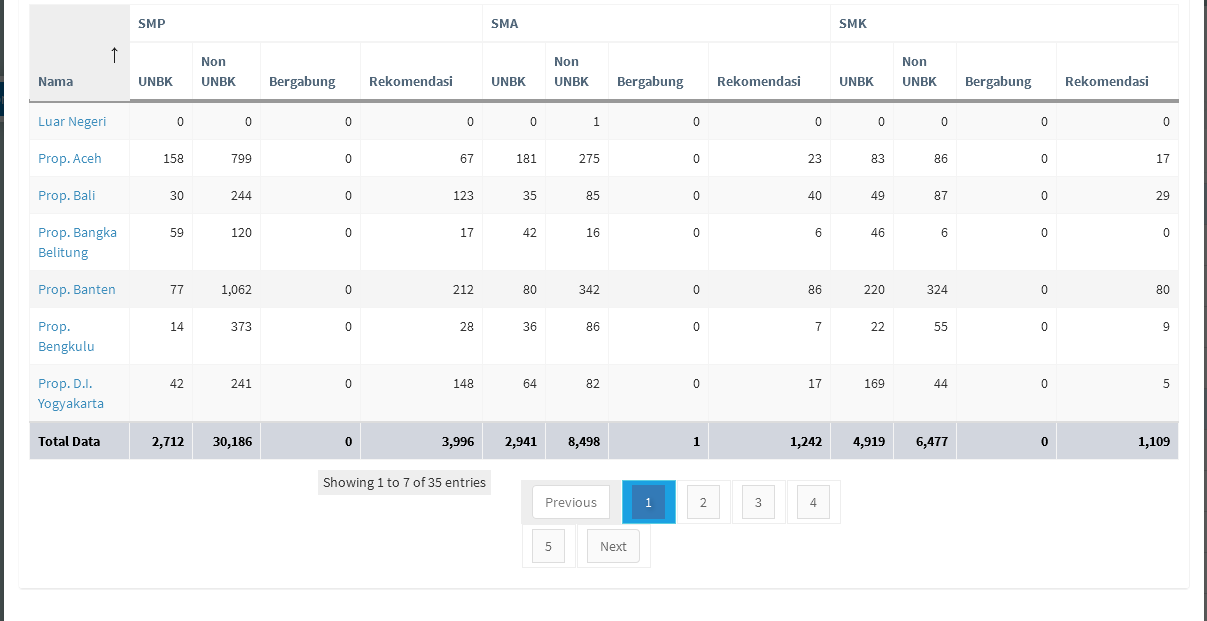The height and width of the screenshot is (621, 1207).
Task: Click the SMP group column header
Action: click(x=152, y=23)
